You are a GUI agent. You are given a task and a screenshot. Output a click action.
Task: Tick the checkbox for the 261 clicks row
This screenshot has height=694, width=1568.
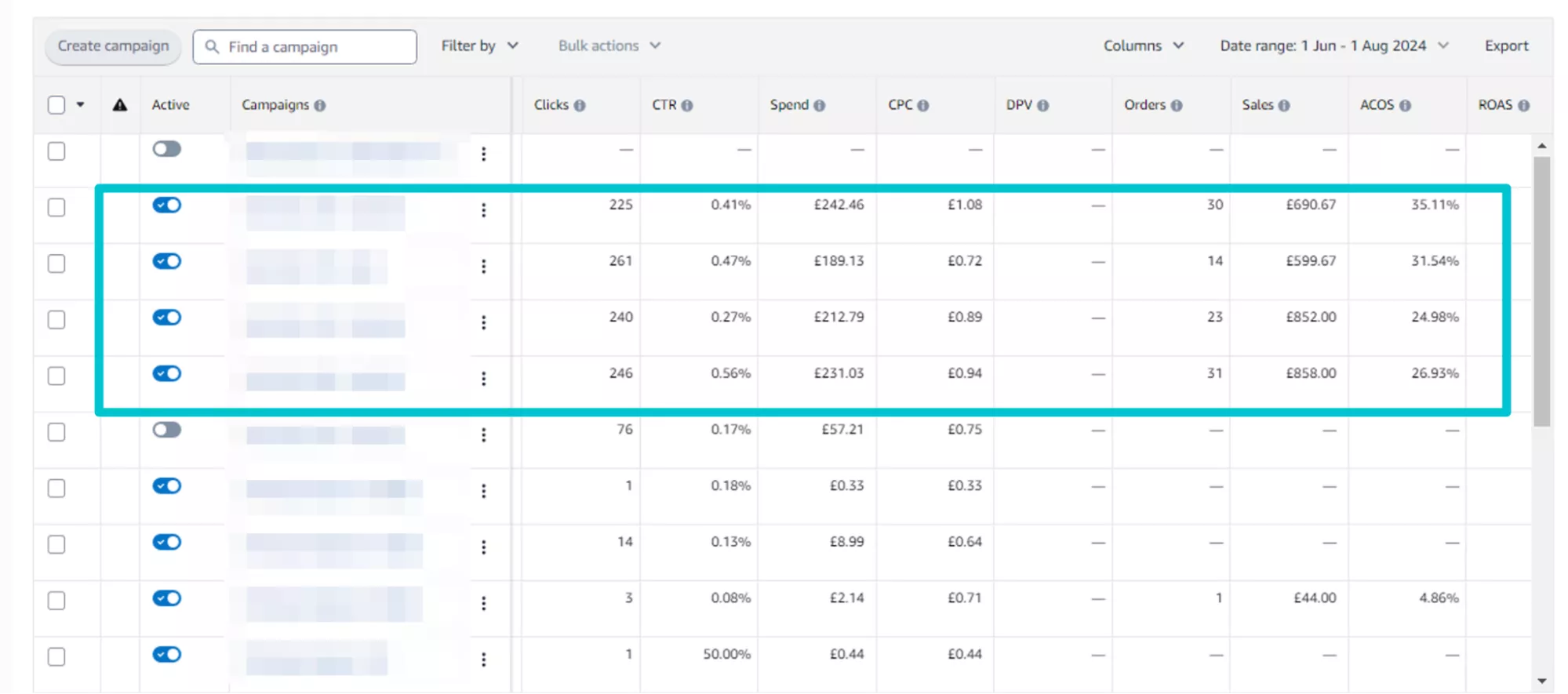click(56, 263)
